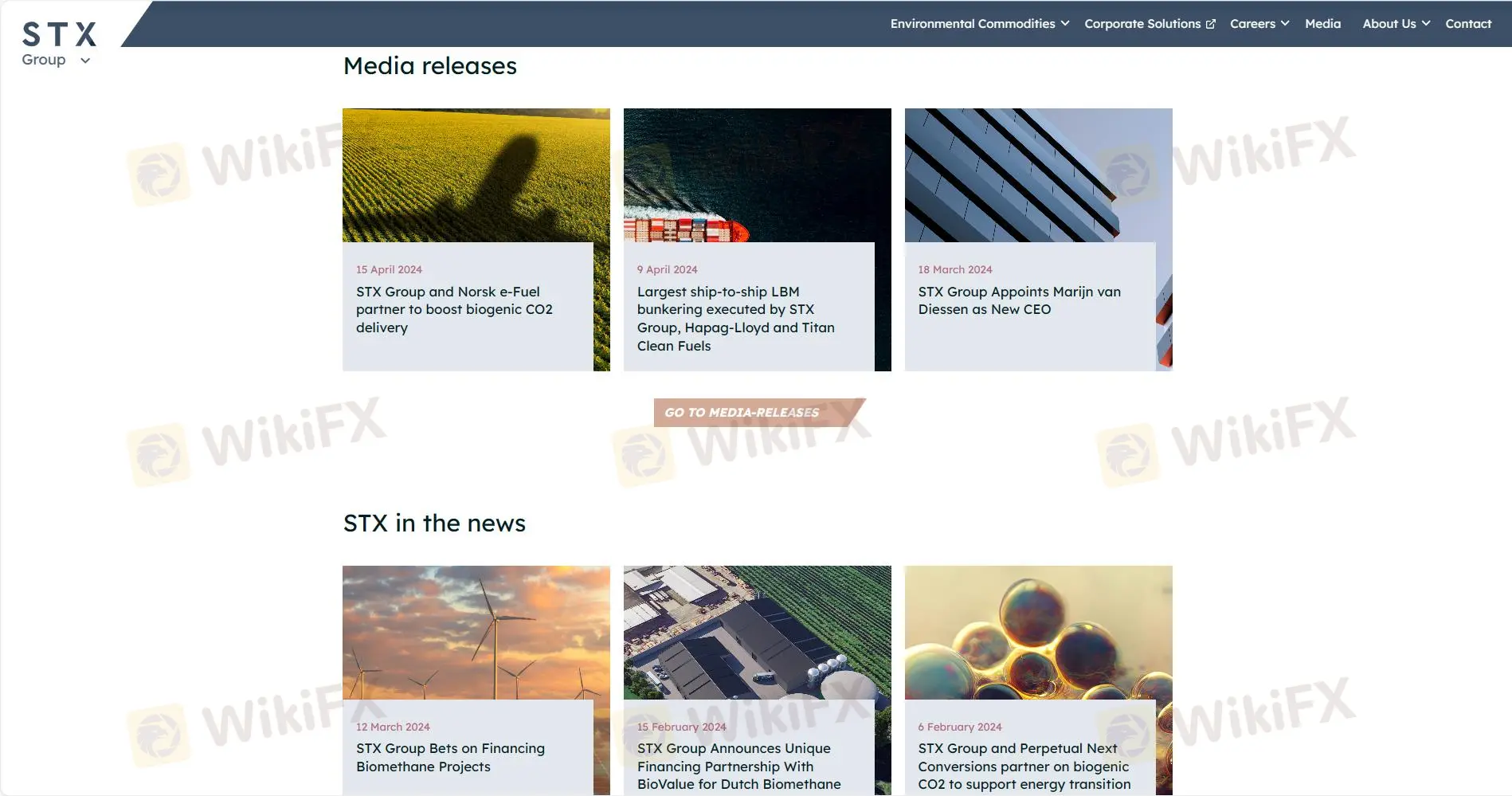Read Marijn van Diessen New CEO article

coord(1019,301)
